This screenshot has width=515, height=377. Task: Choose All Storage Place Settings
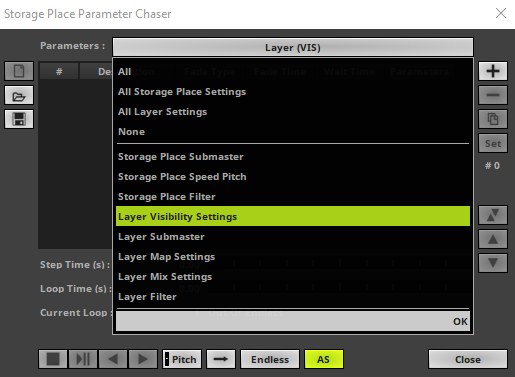pos(182,92)
